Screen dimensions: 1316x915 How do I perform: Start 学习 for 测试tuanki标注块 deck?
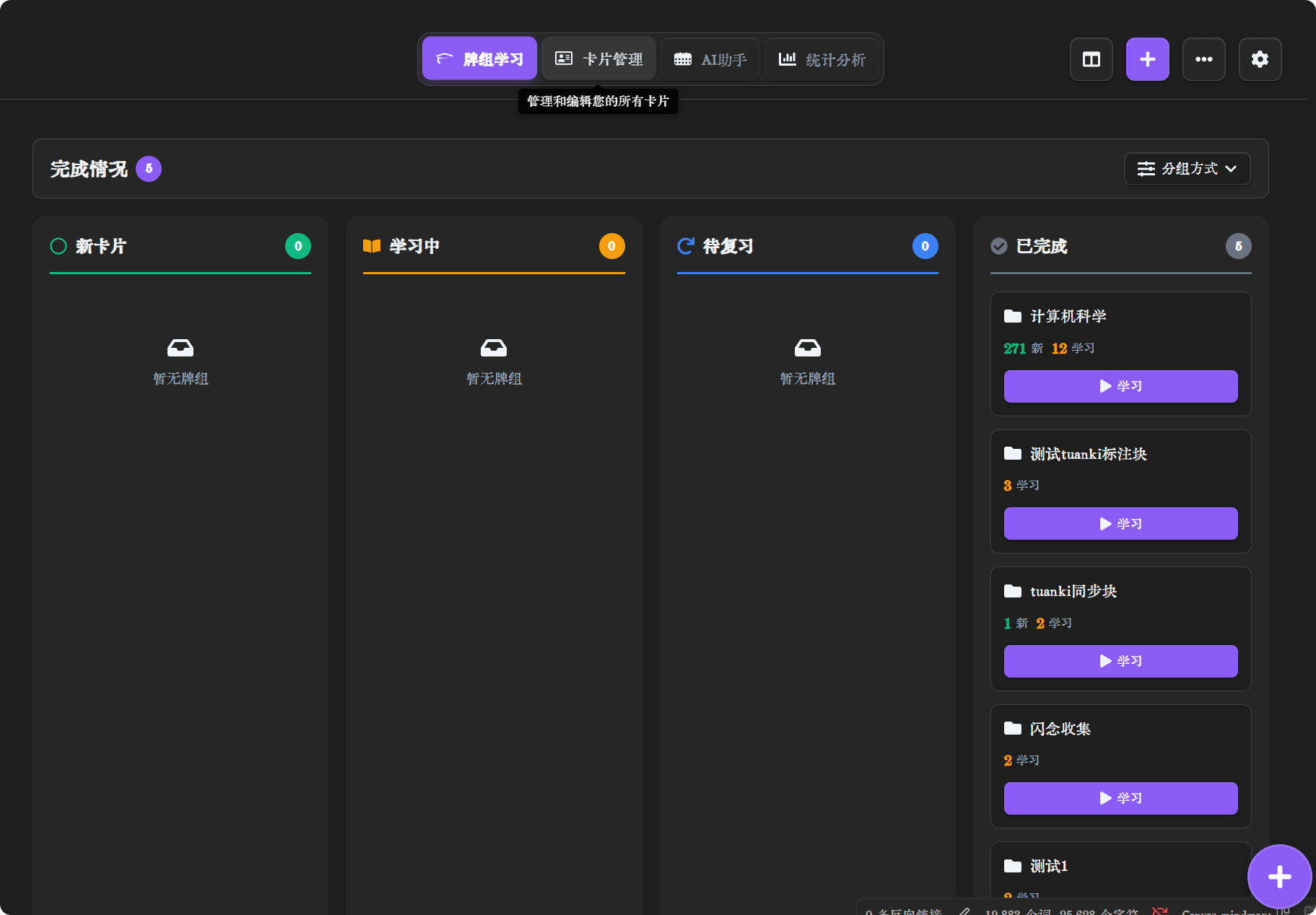tap(1120, 524)
